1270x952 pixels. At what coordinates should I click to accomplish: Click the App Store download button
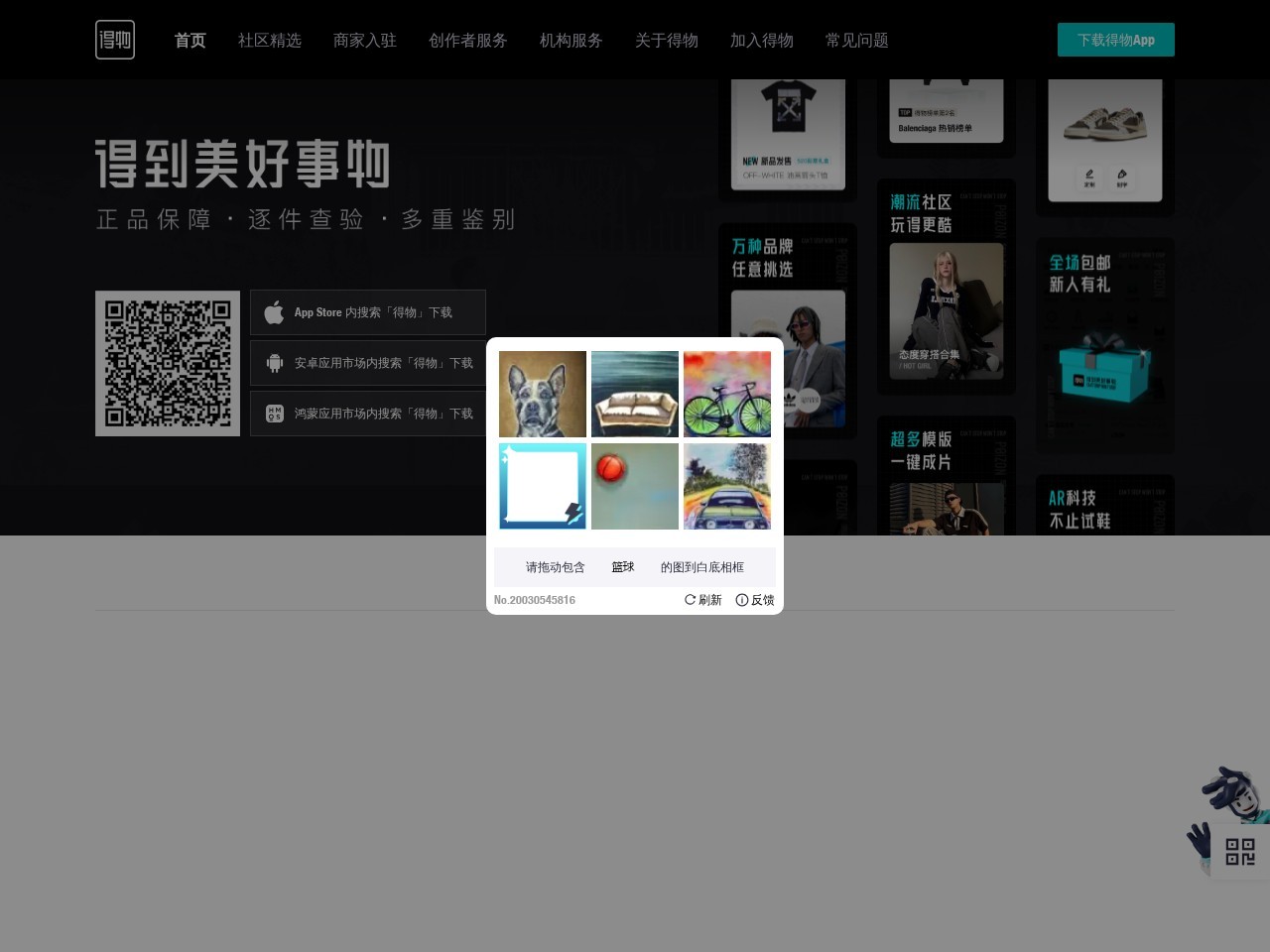(368, 312)
